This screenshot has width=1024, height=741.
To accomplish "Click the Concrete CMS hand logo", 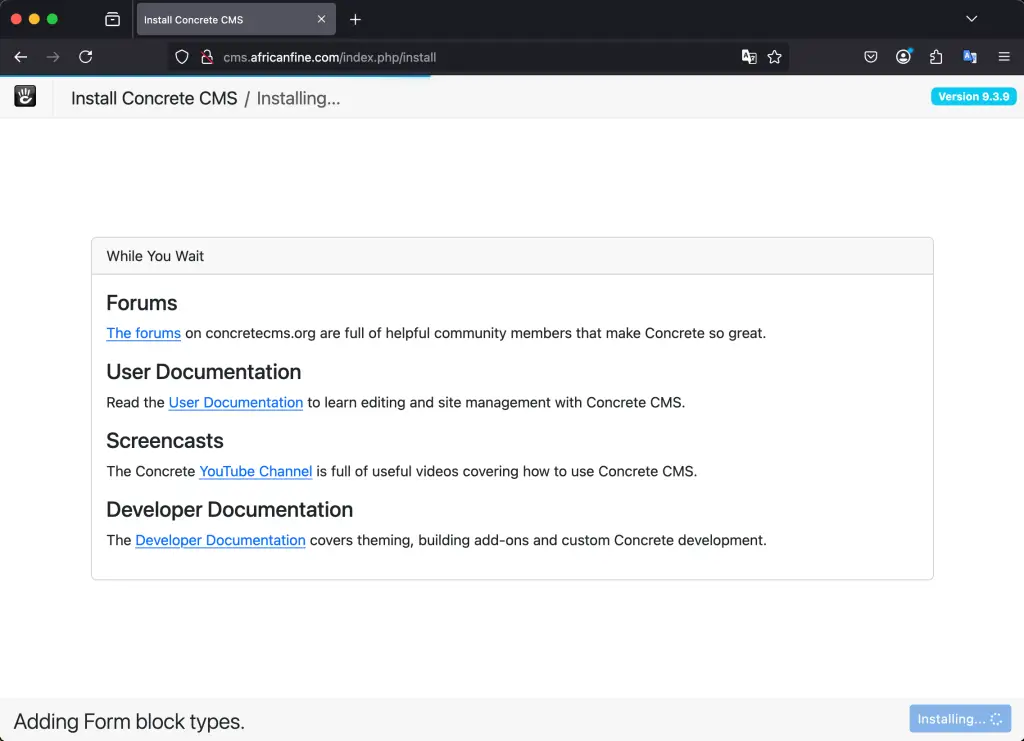I will [x=24, y=96].
